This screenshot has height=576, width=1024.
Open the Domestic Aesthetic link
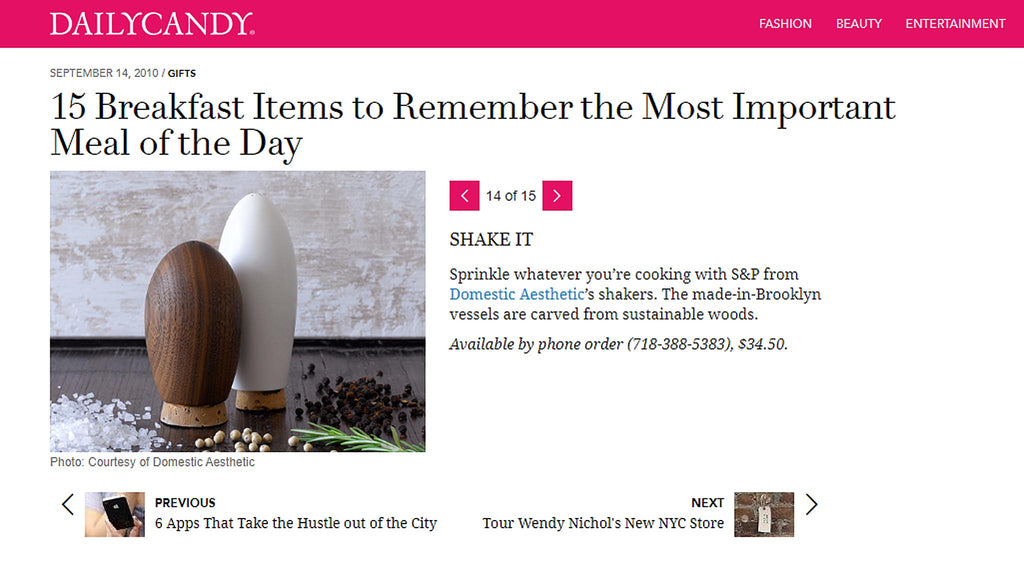pos(516,294)
